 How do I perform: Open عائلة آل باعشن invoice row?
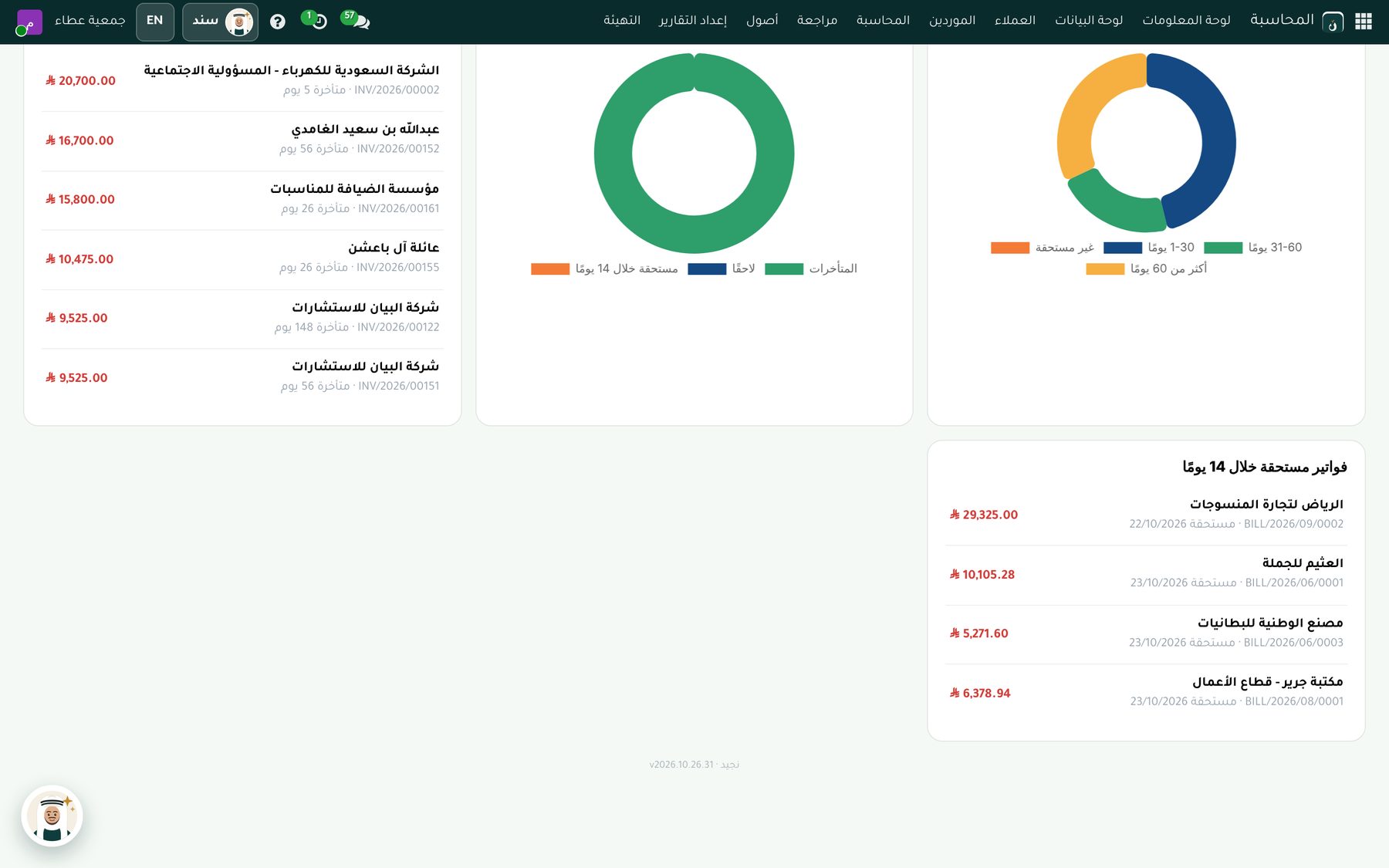click(x=242, y=259)
